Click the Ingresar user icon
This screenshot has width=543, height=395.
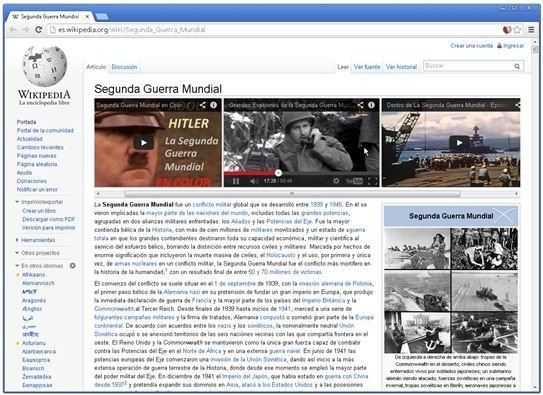(499, 46)
